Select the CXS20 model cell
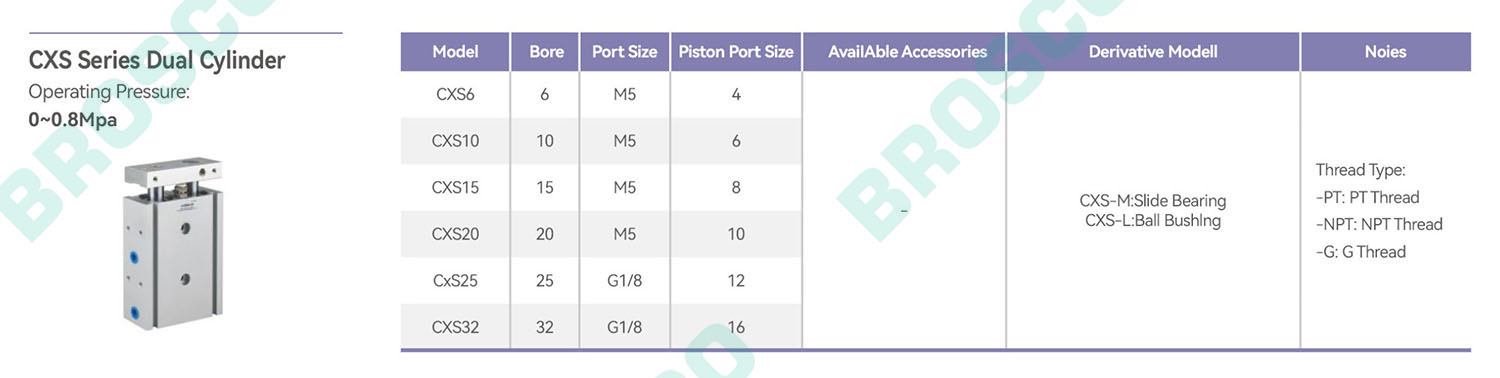This screenshot has width=1500, height=378. pyautogui.click(x=455, y=234)
